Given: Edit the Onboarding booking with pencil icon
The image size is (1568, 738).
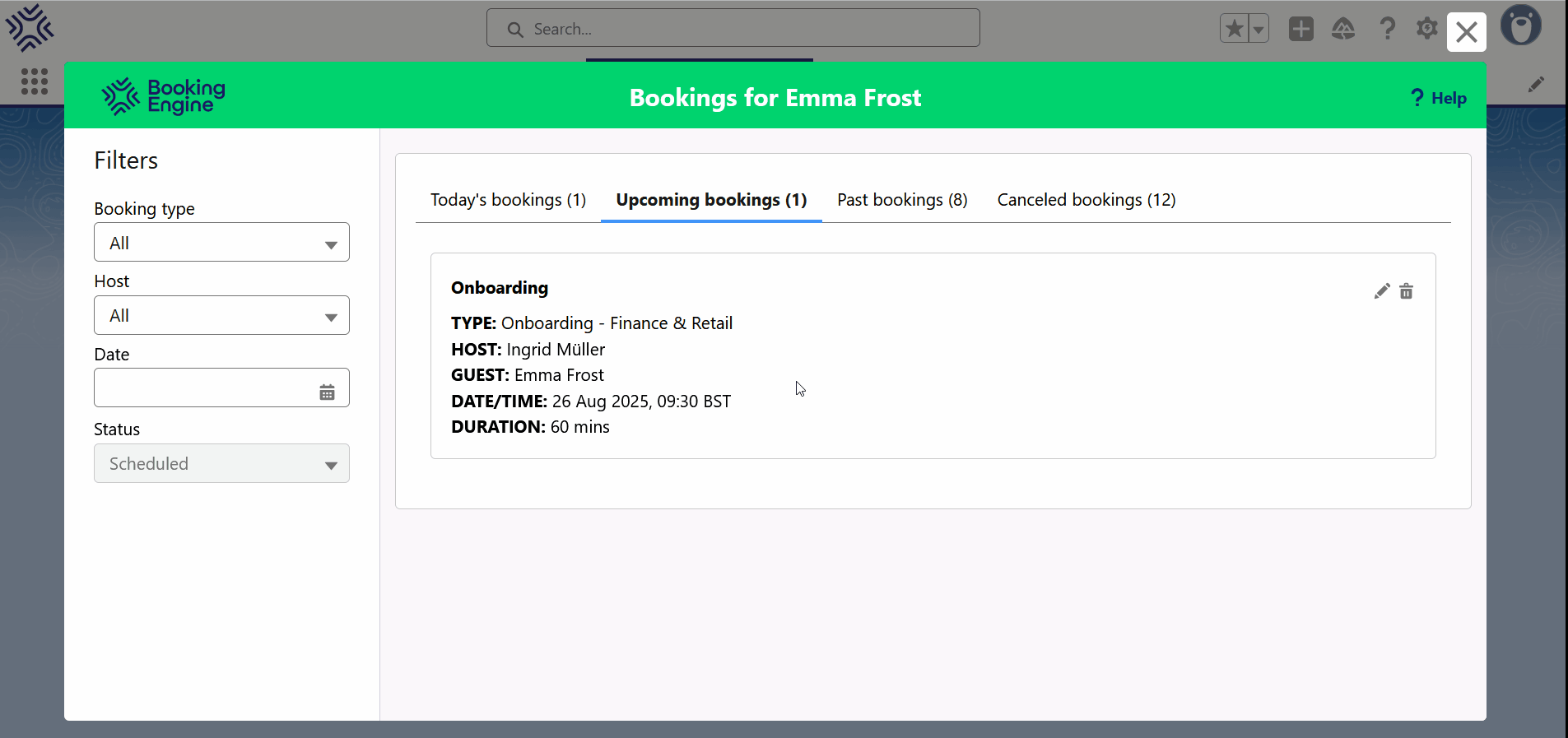Looking at the screenshot, I should [x=1382, y=291].
